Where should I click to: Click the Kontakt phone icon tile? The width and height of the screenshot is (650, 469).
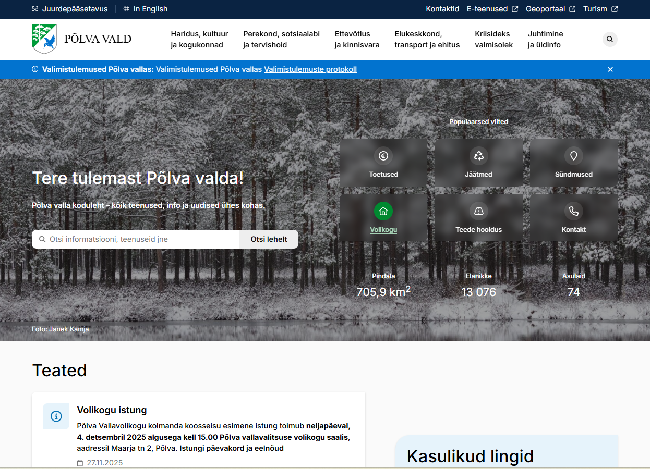573,211
